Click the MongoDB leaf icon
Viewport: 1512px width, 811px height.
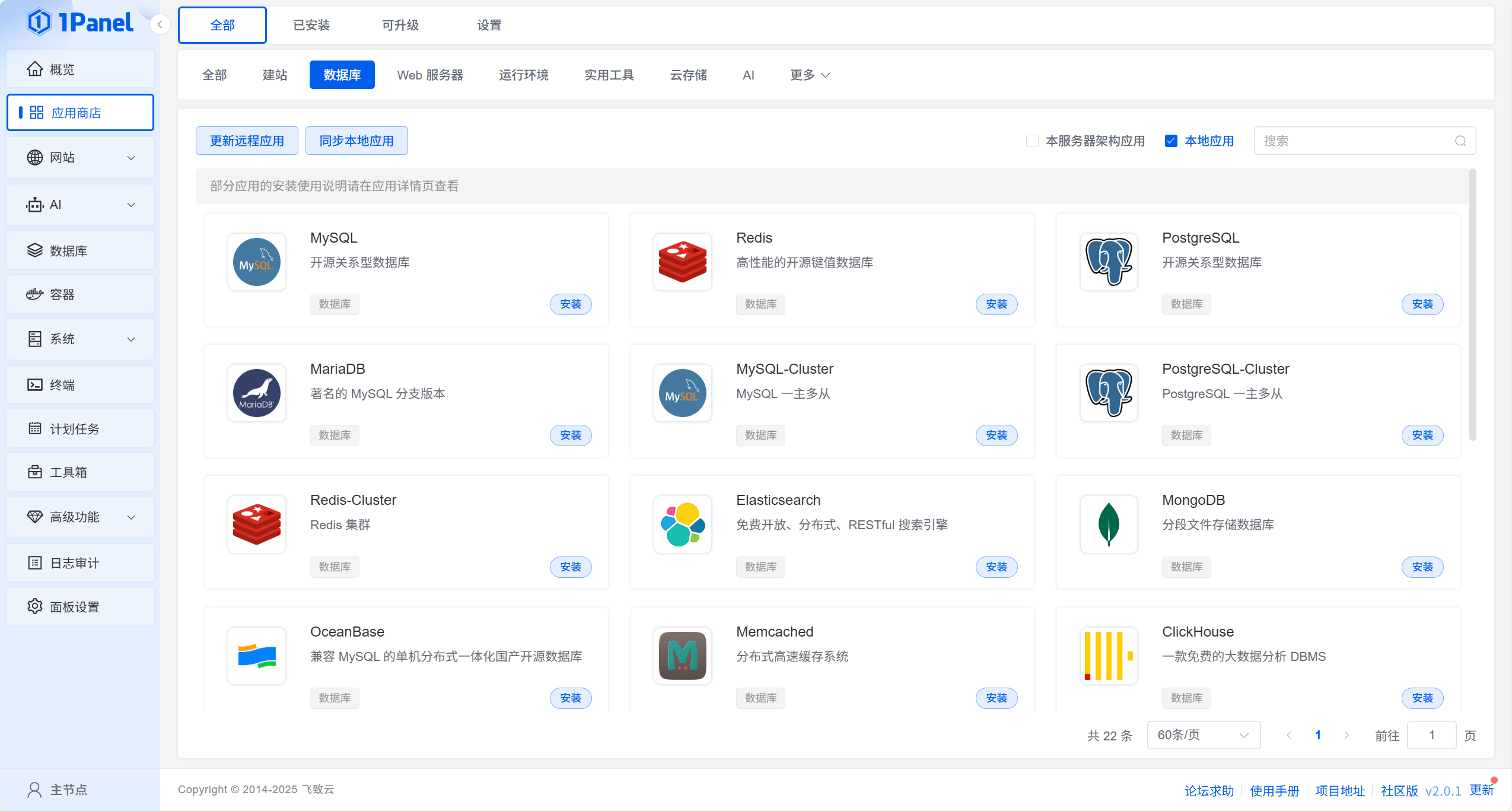(1108, 524)
